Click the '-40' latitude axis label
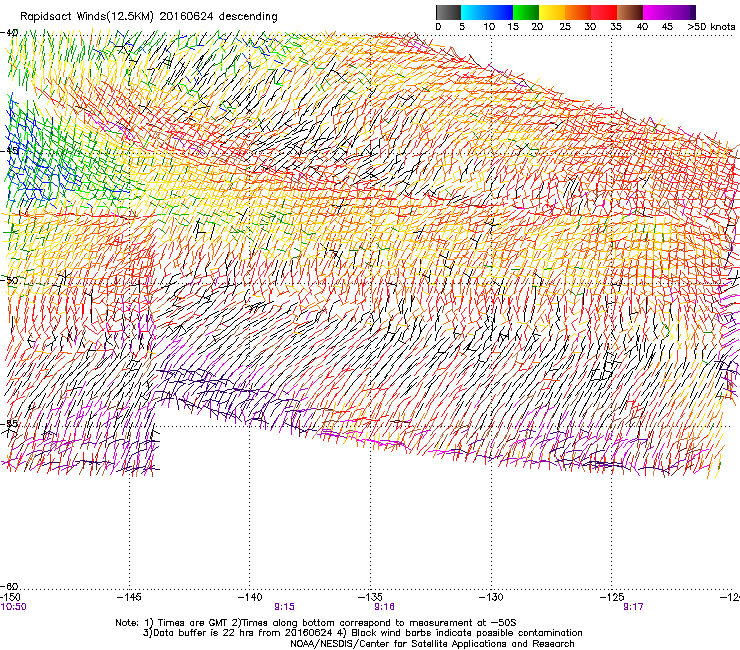 tap(9, 33)
